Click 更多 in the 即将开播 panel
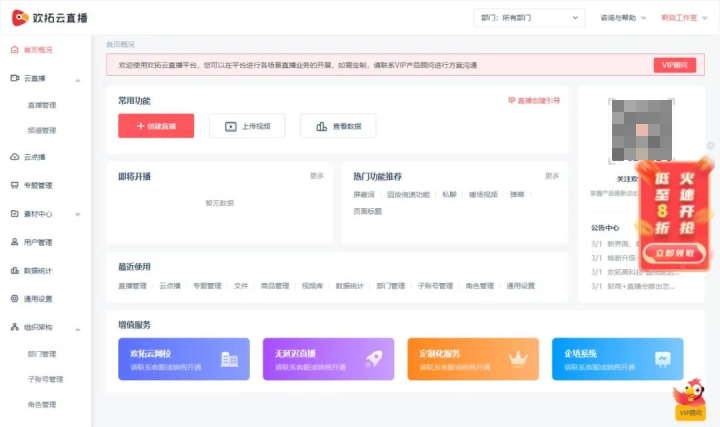The height and width of the screenshot is (427, 720). coord(317,176)
